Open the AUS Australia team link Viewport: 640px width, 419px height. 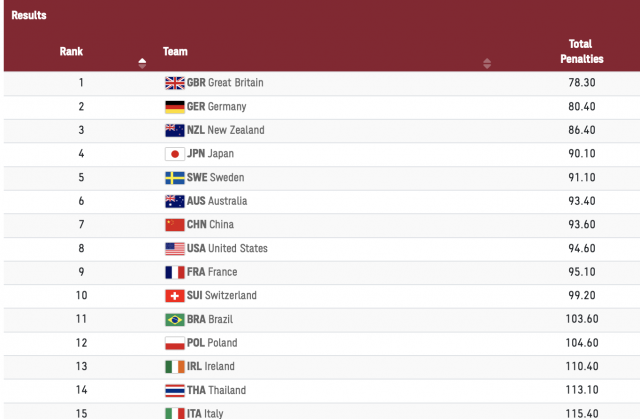coord(217,201)
